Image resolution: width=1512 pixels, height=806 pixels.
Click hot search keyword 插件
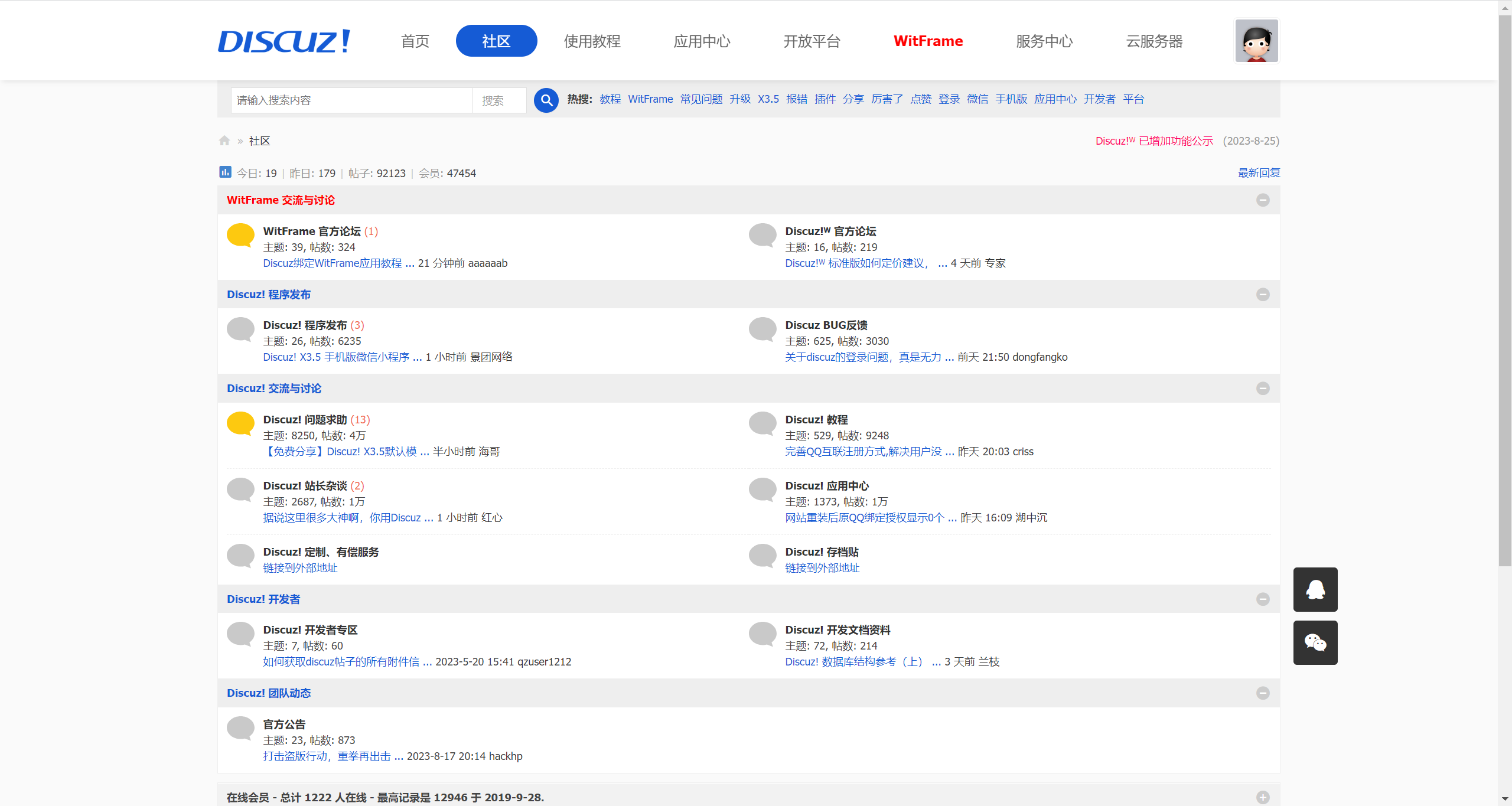point(825,99)
